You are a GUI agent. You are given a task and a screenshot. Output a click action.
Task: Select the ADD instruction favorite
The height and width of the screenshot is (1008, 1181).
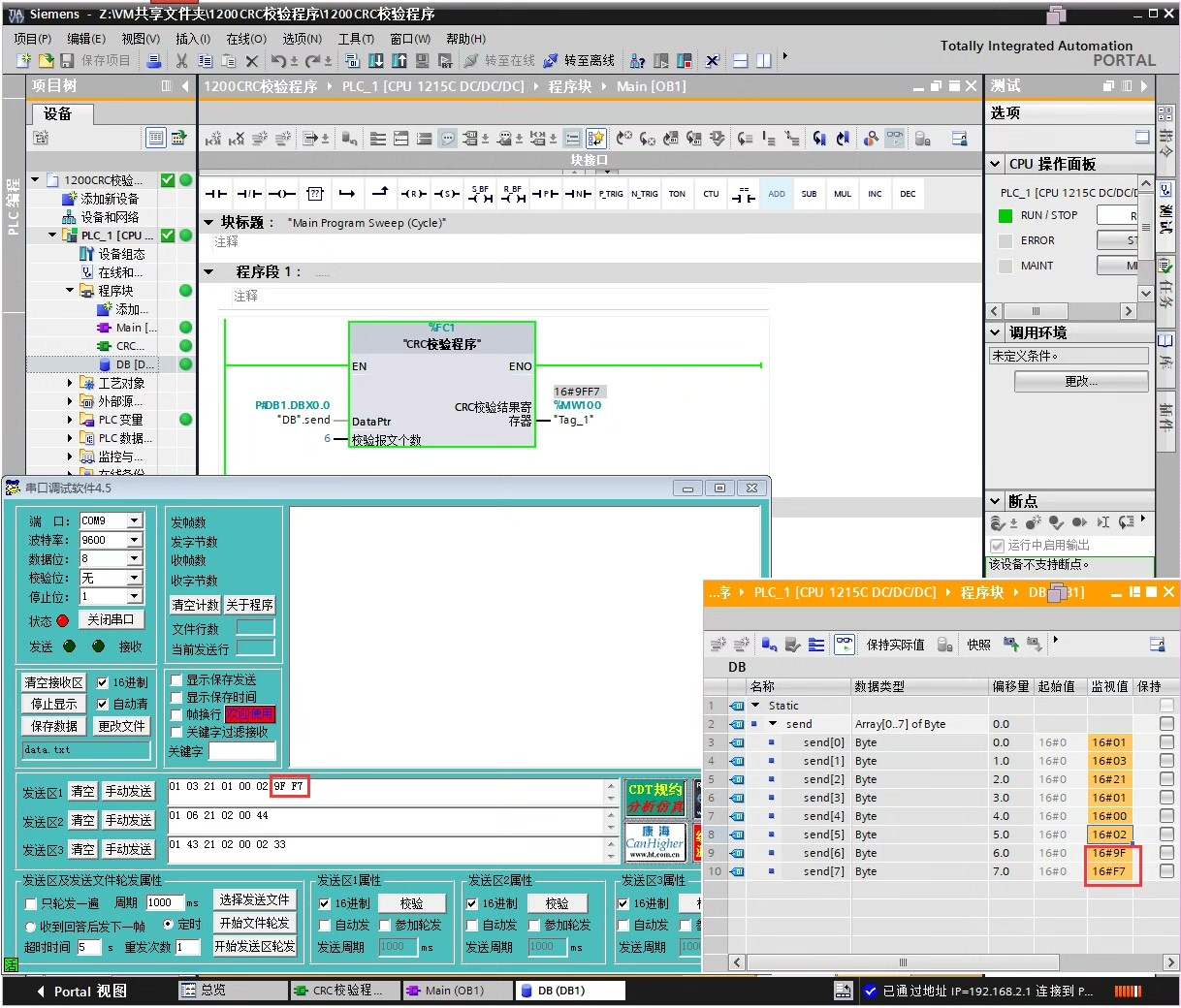coord(777,194)
